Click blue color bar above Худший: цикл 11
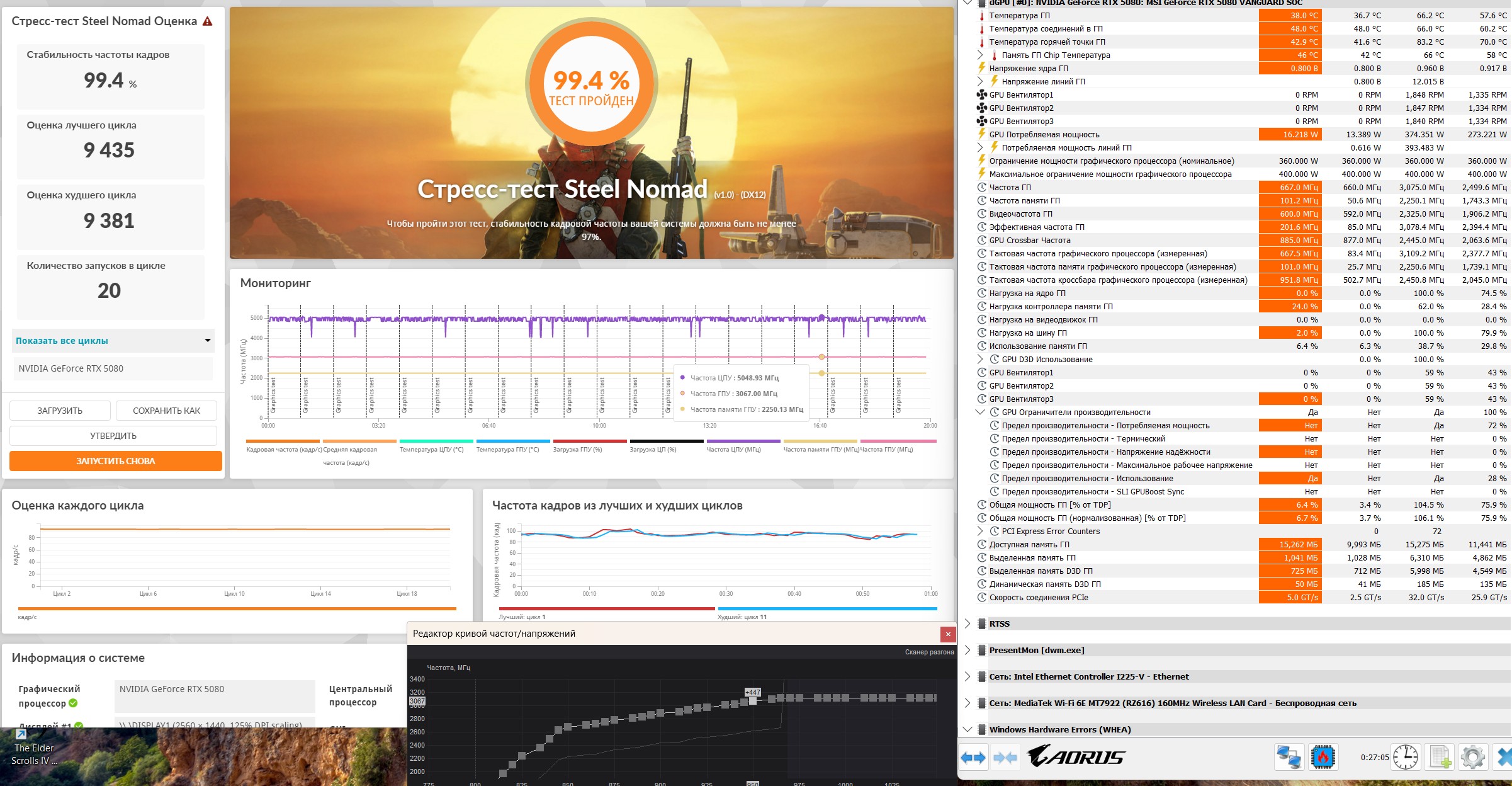 tap(827, 608)
